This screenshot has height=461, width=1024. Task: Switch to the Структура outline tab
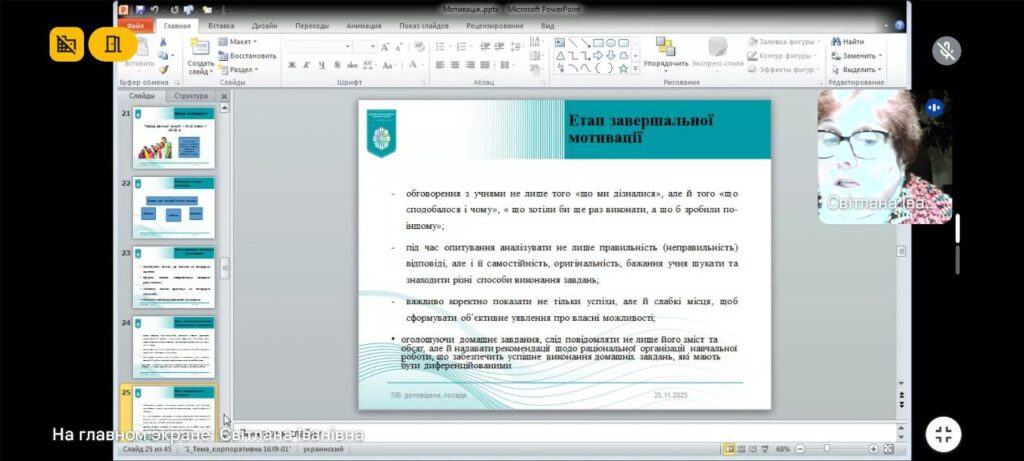point(190,96)
